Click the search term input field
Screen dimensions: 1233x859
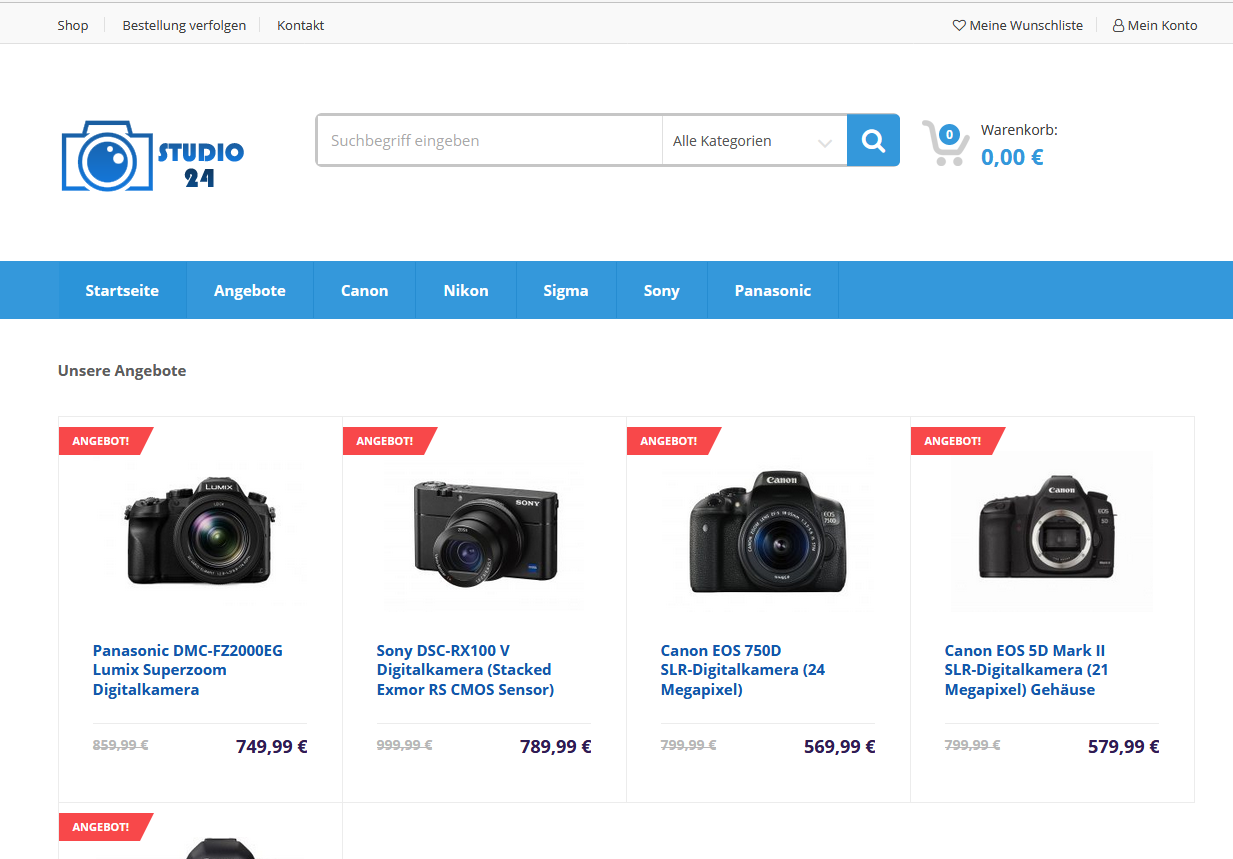(x=490, y=141)
